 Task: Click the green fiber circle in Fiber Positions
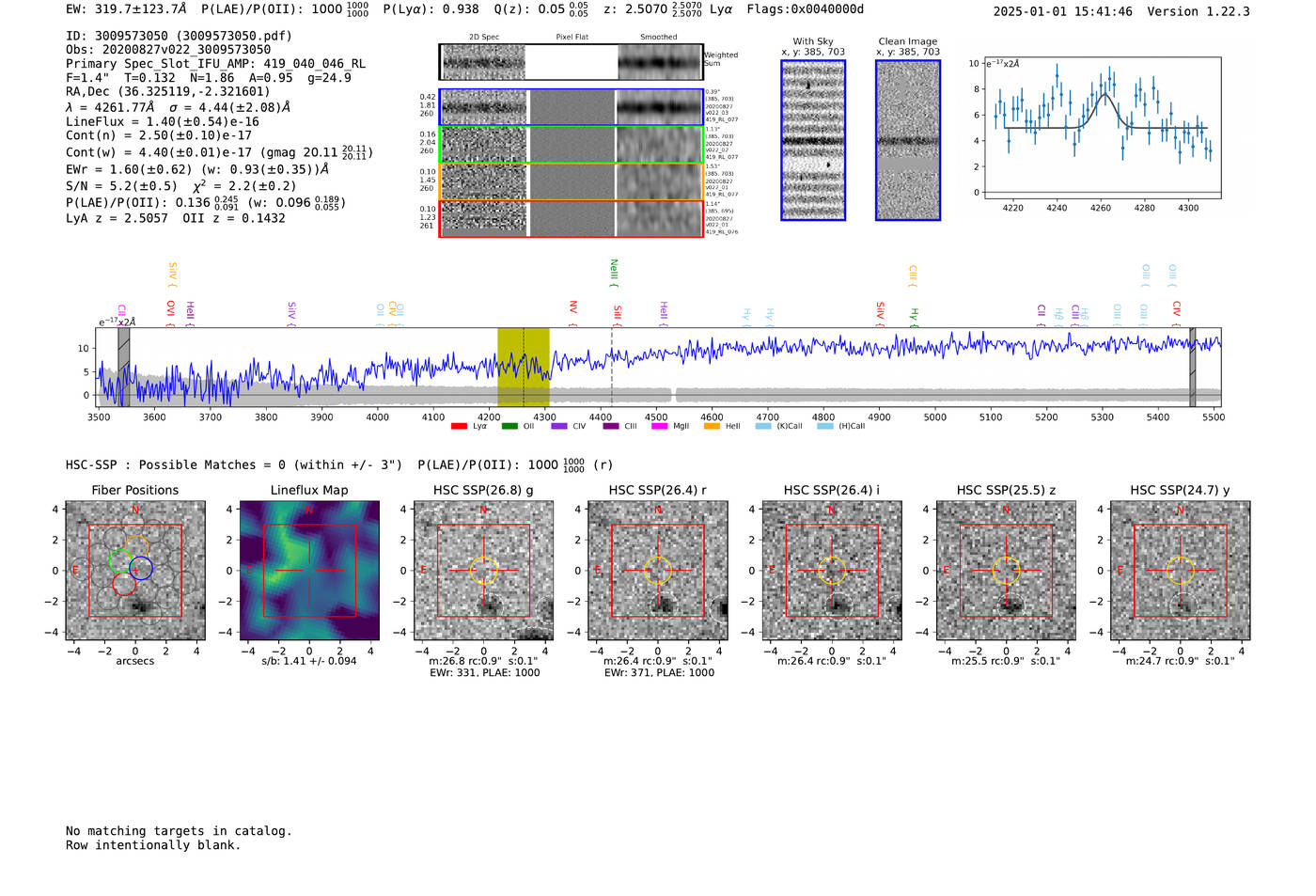pos(120,561)
